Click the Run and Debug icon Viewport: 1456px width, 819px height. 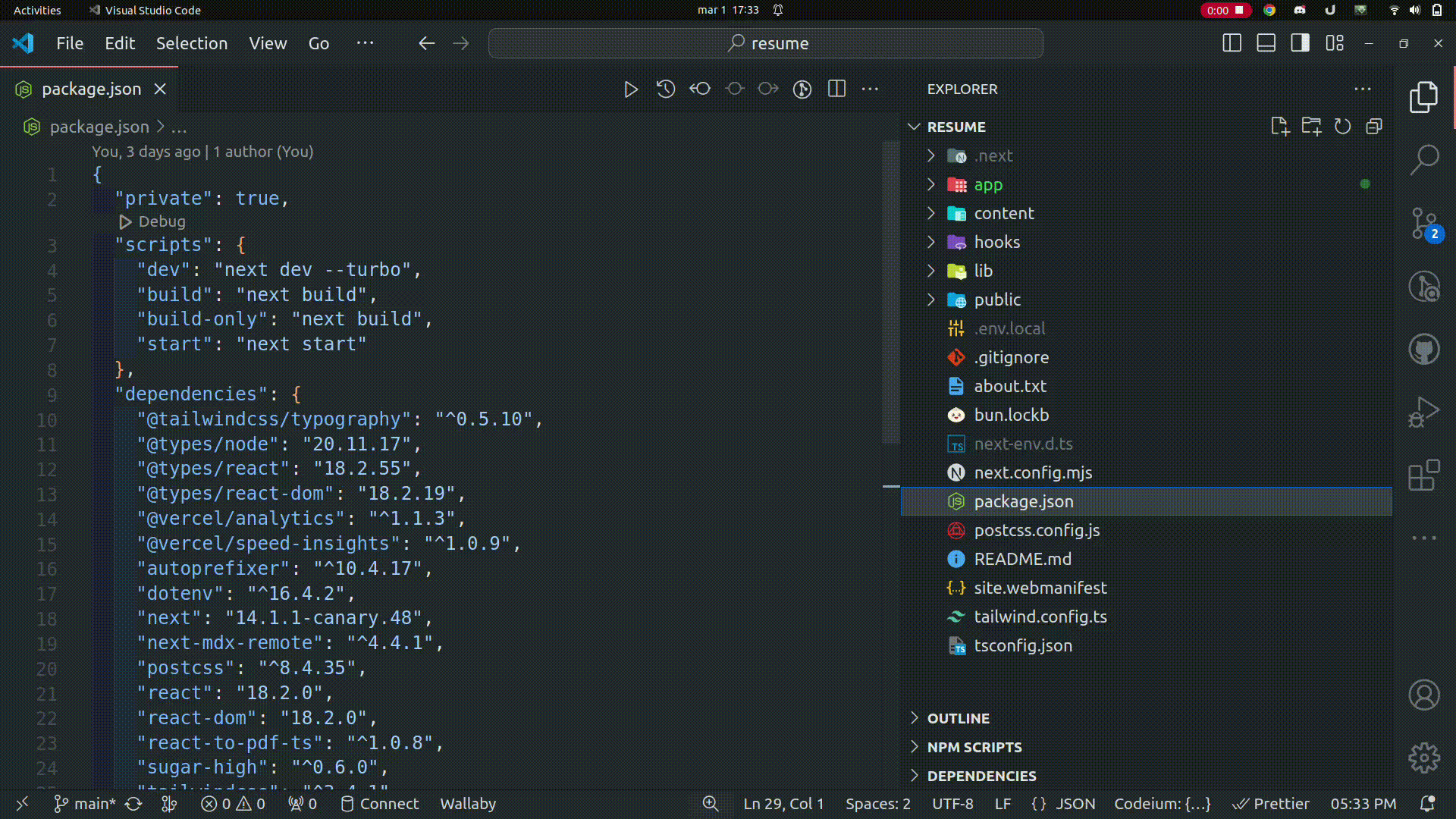[1424, 413]
